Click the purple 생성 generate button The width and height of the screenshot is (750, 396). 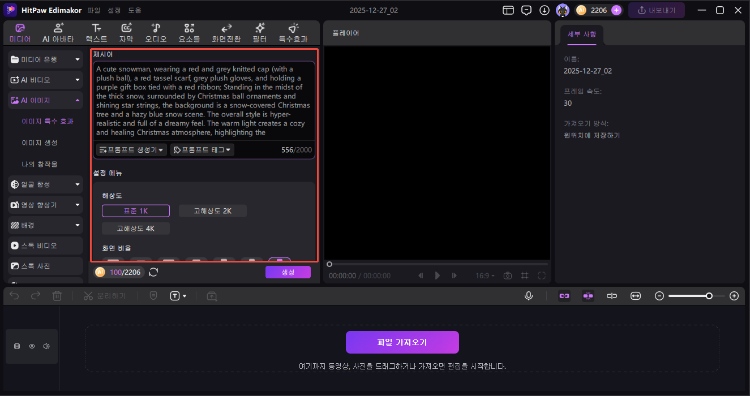288,272
